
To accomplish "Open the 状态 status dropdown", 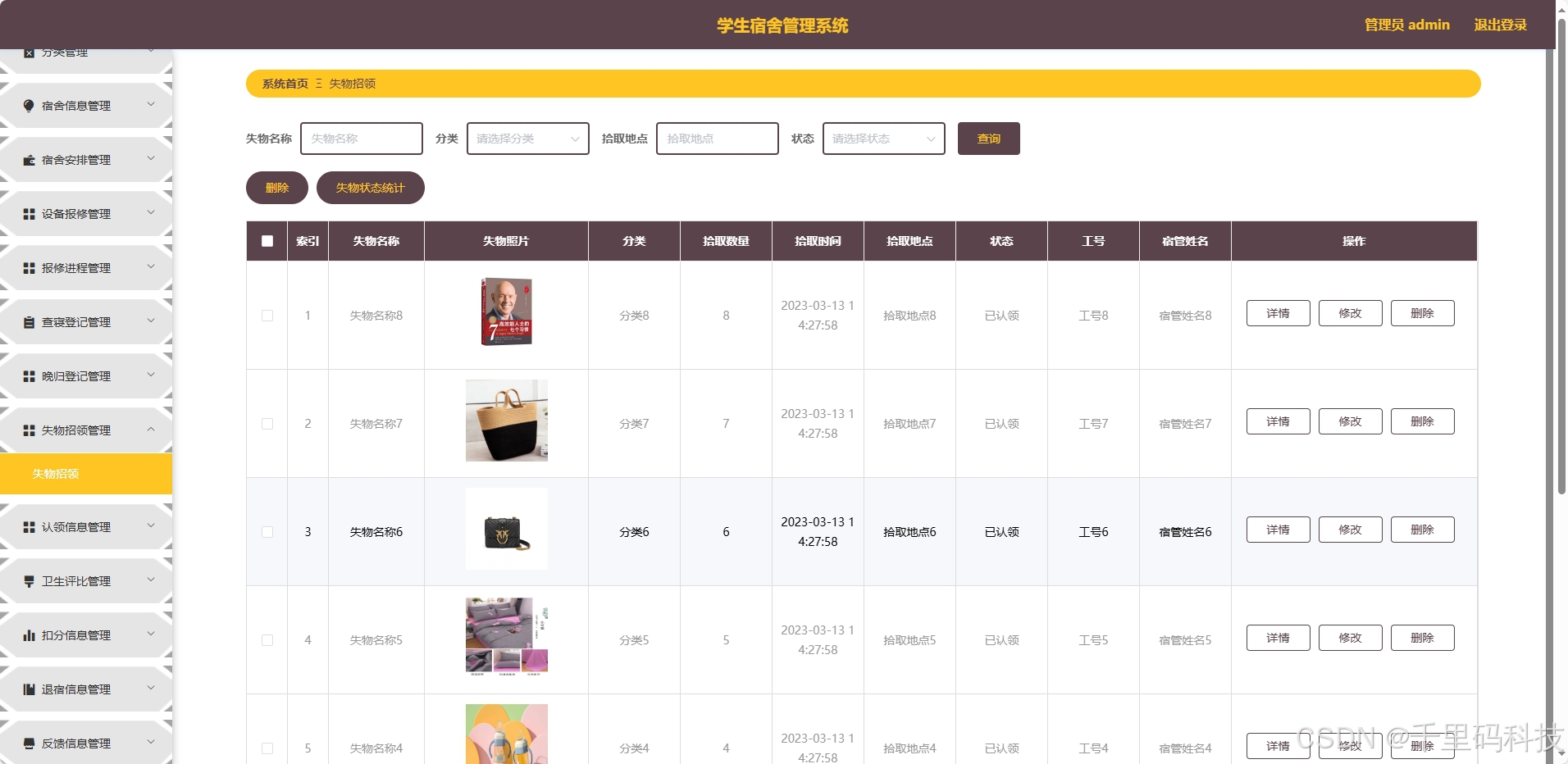I will [x=884, y=139].
